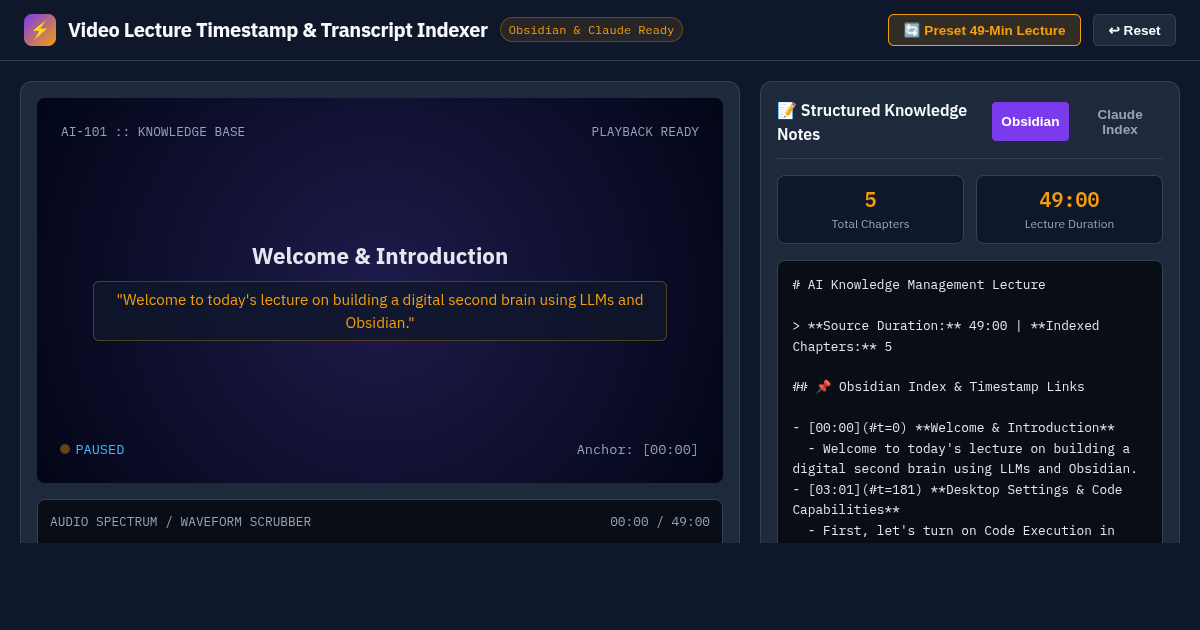The image size is (1200, 630).
Task: Click the 00:00 / 49:00 time readout
Action: click(660, 522)
